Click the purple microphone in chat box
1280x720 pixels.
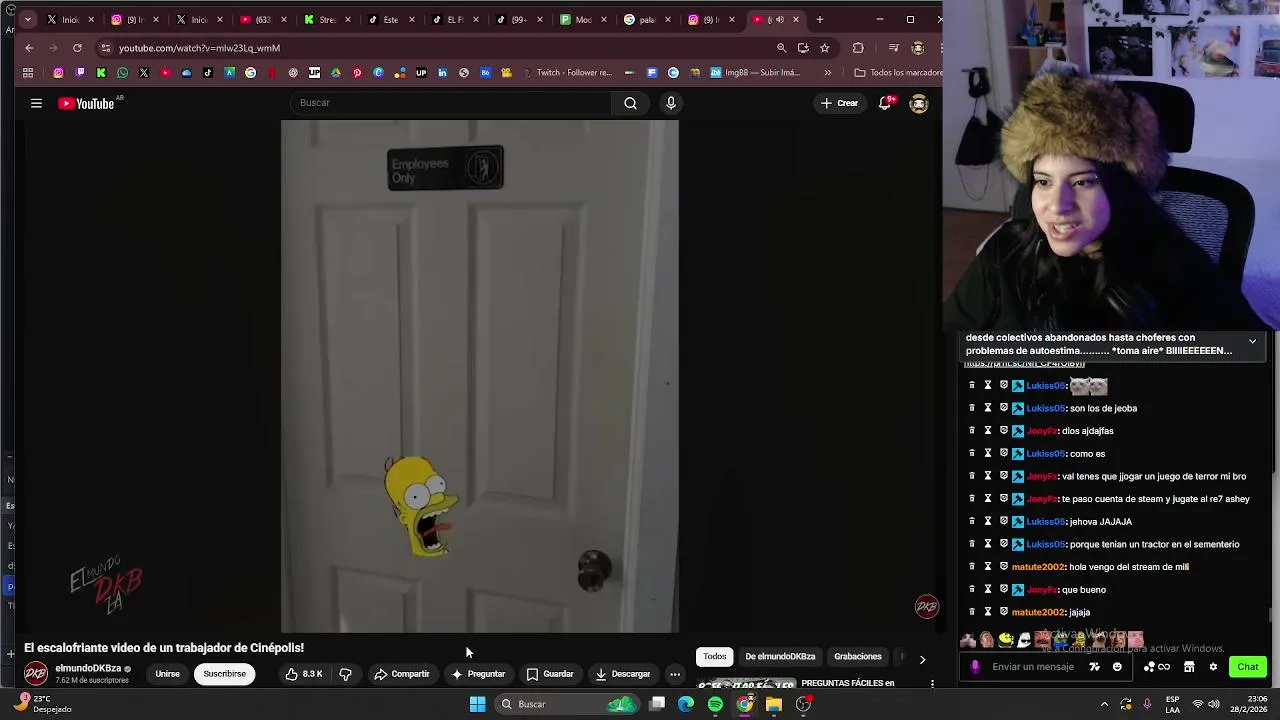tap(974, 667)
